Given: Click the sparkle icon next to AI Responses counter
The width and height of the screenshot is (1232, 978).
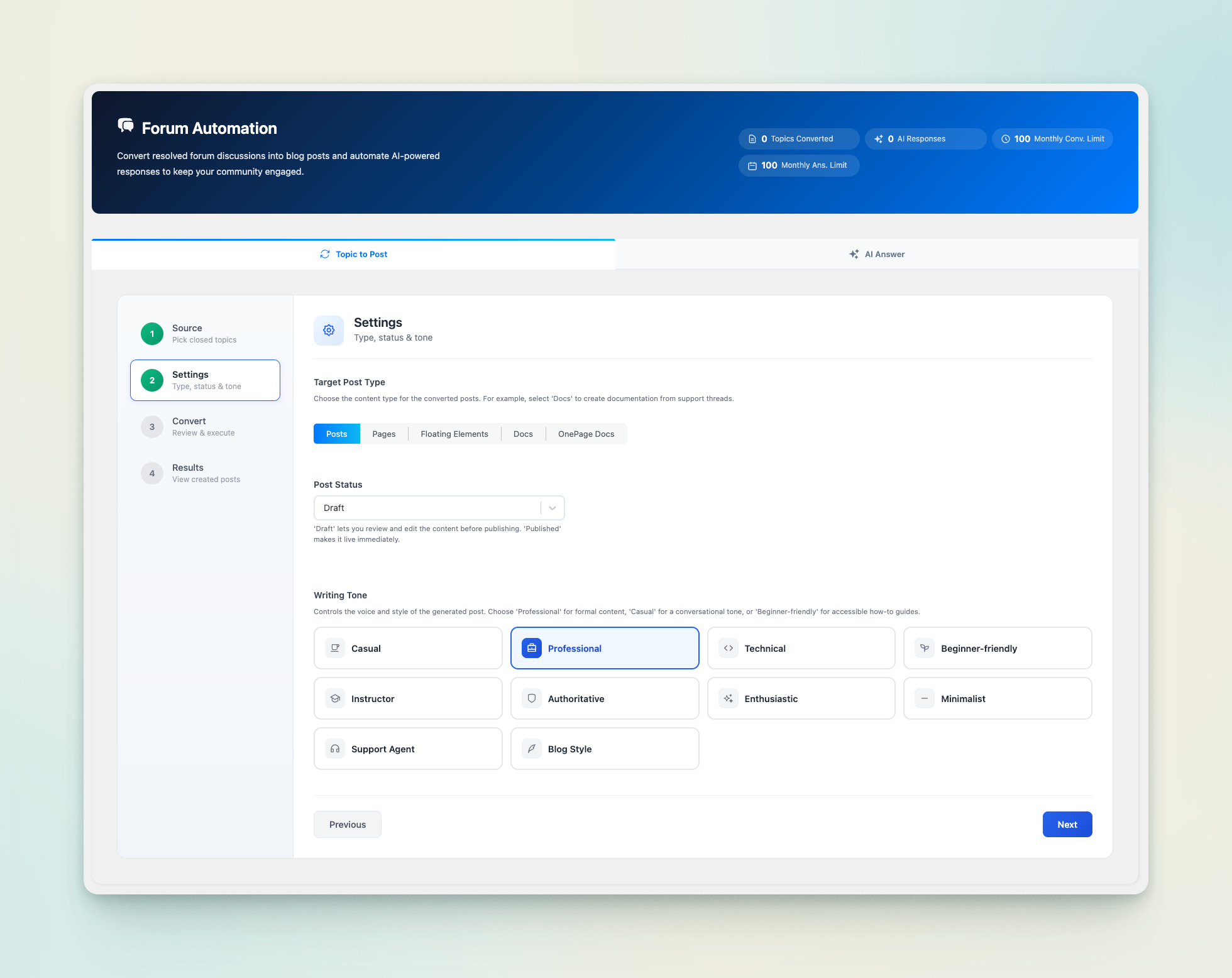Looking at the screenshot, I should 878,139.
